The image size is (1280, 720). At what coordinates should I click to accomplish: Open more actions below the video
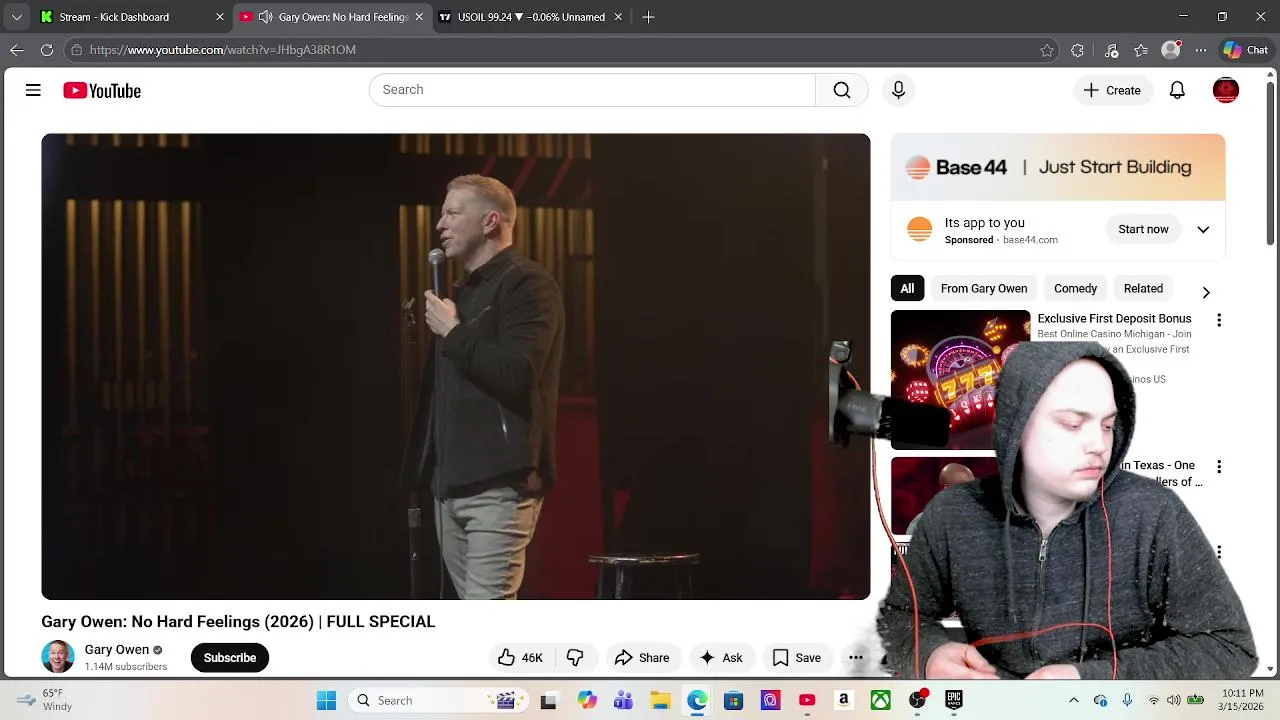click(856, 657)
